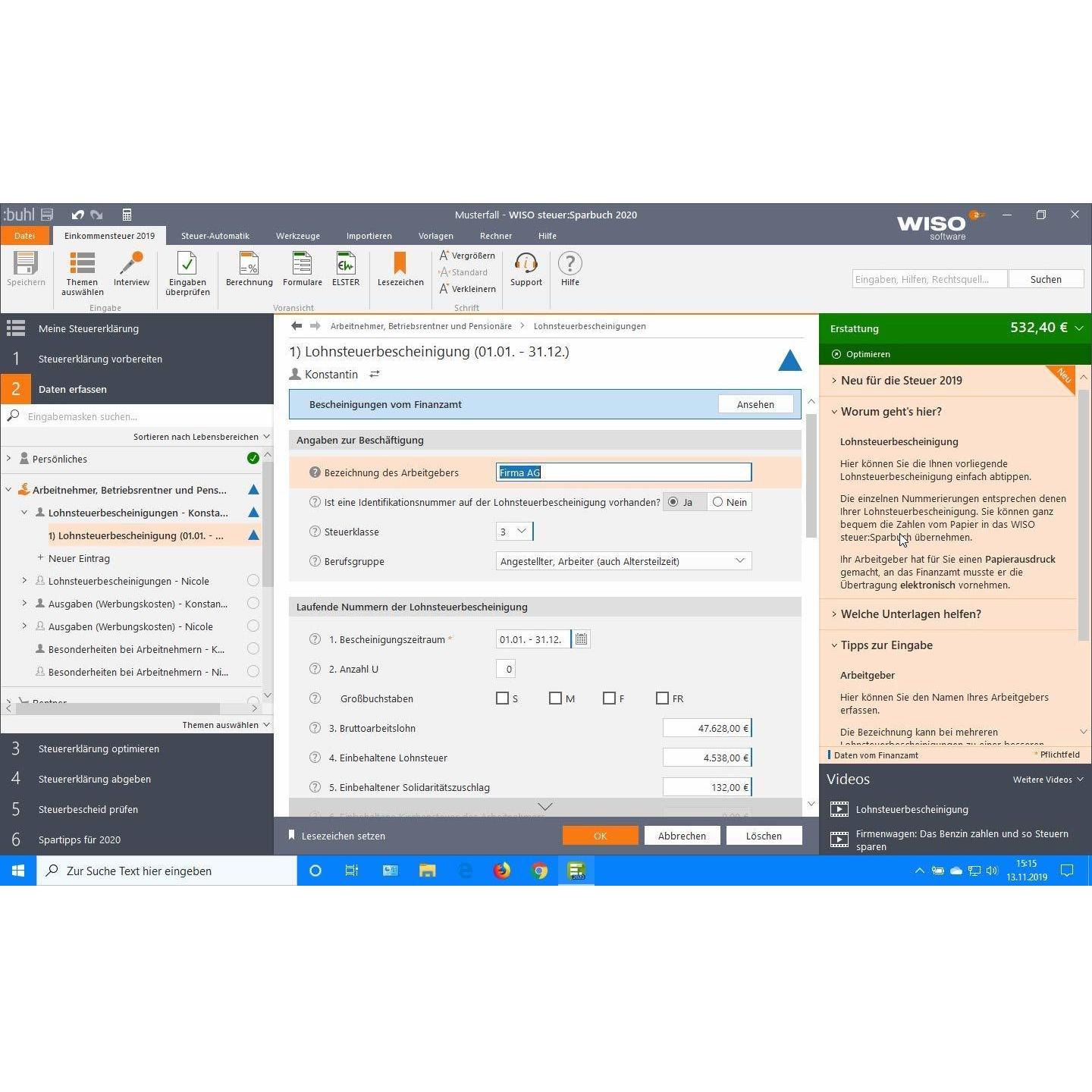
Task: Launch the ELSTER preview
Action: click(x=345, y=269)
